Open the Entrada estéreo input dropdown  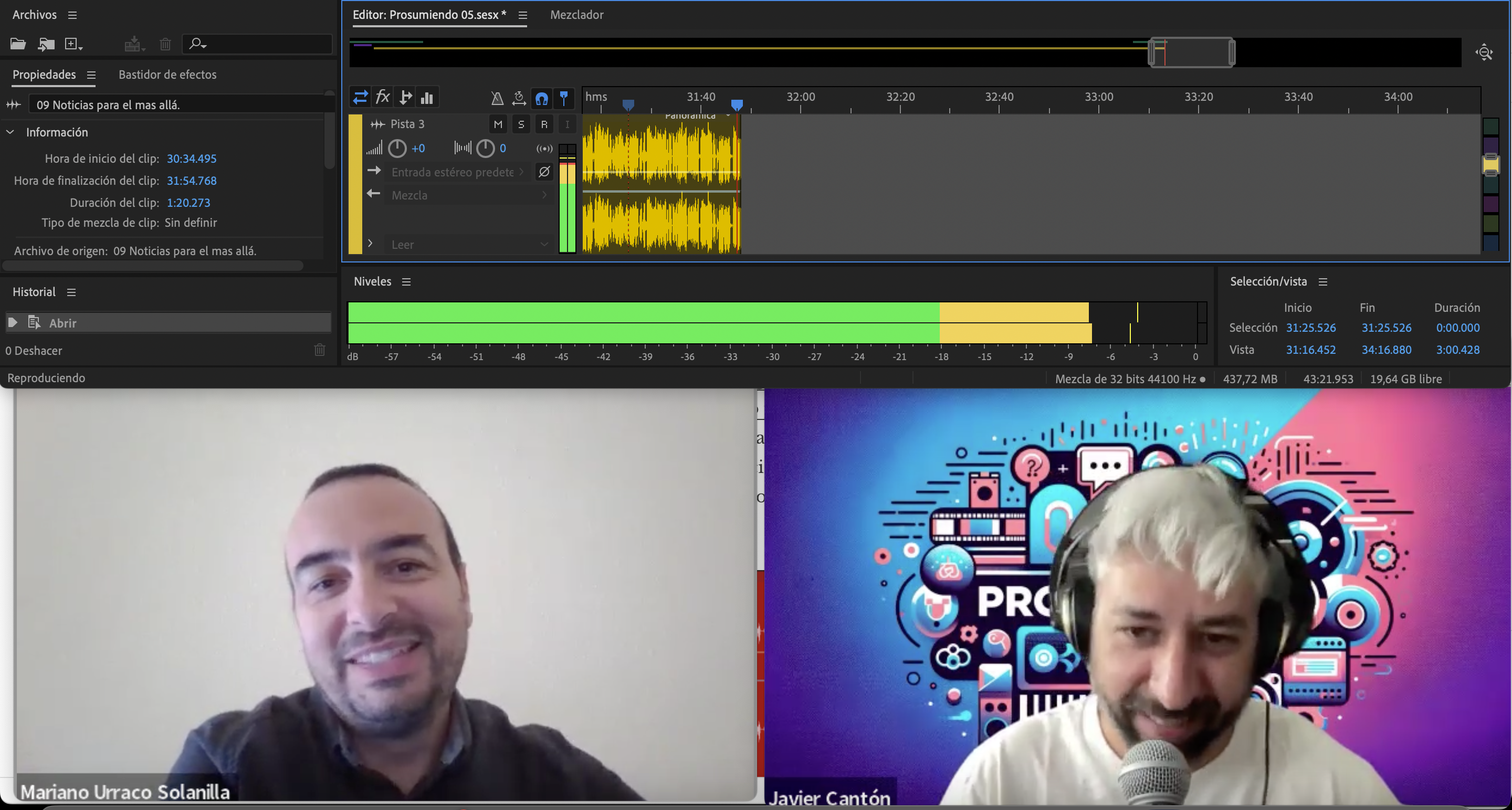pyautogui.click(x=457, y=172)
